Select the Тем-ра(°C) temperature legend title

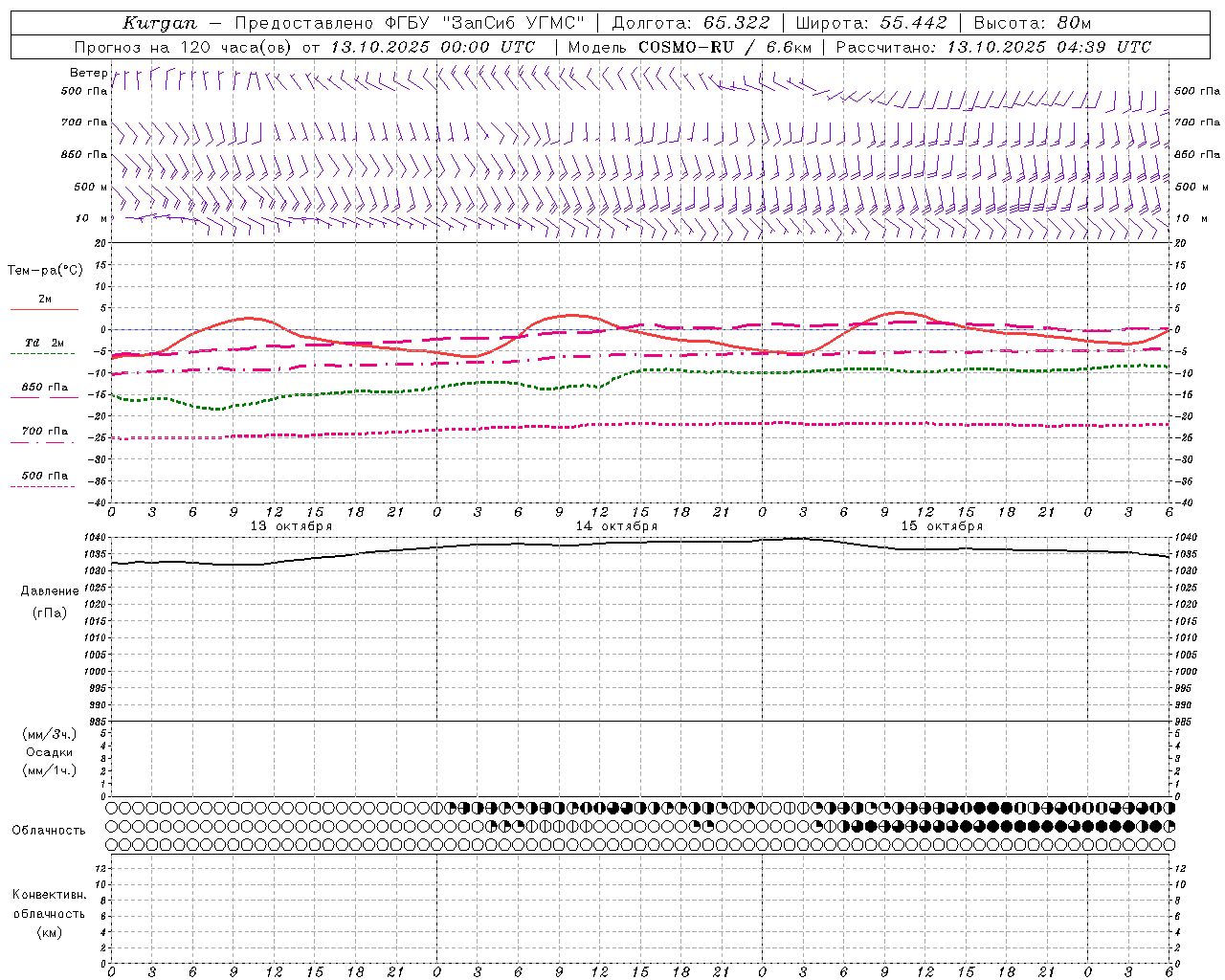(x=45, y=271)
